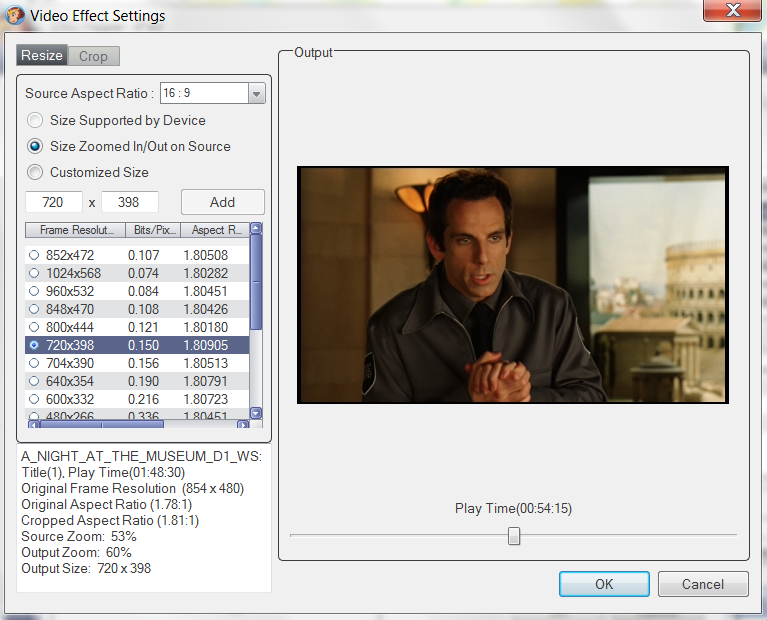This screenshot has width=767, height=620.
Task: Click the list's horizontal scroll right arrow
Action: pos(242,424)
